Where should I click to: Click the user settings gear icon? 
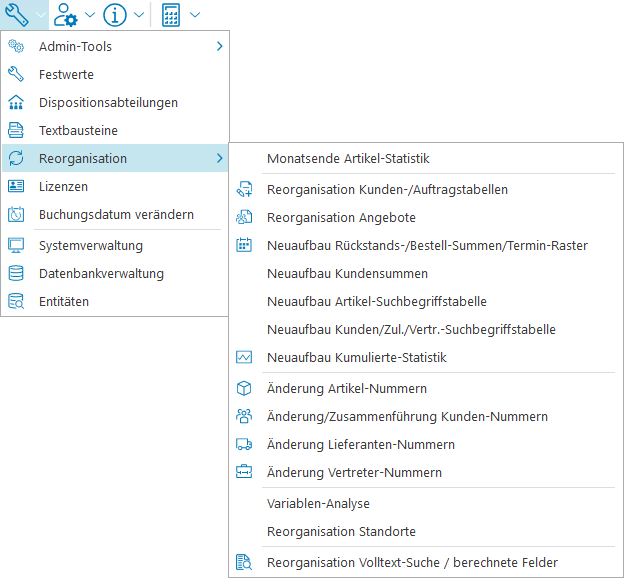pyautogui.click(x=66, y=14)
